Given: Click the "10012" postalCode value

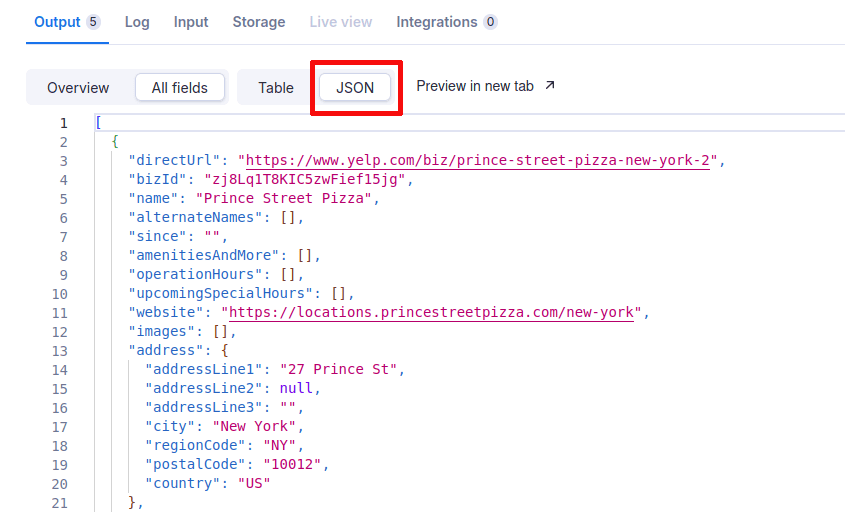Looking at the screenshot, I should pos(292,465).
